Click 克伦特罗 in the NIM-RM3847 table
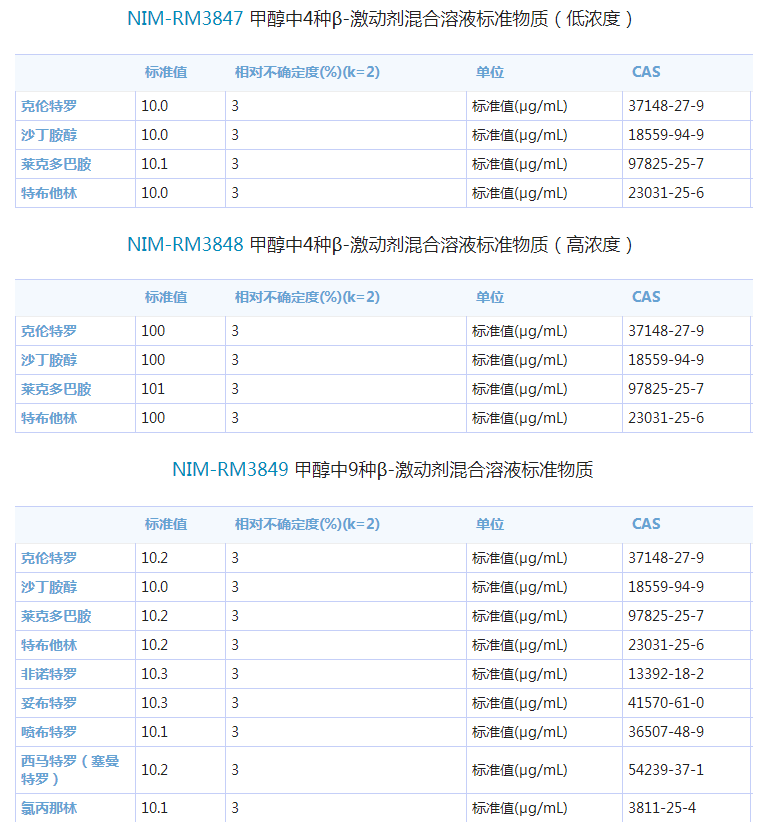Image resolution: width=771 pixels, height=837 pixels. coord(49,106)
